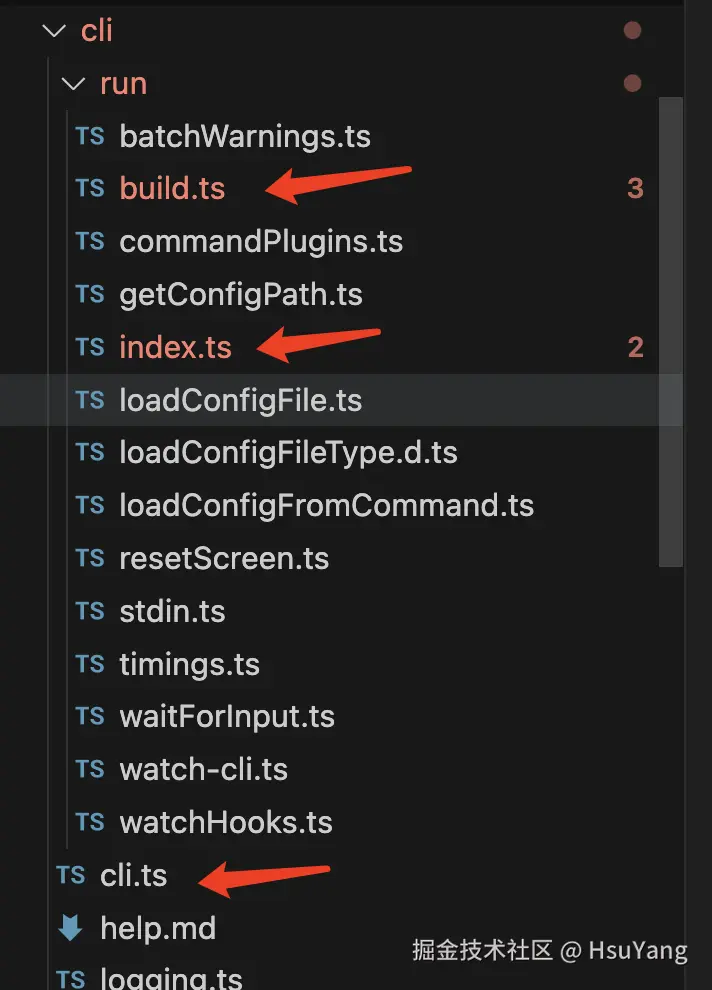Click the TS icon next to build.ts

coord(90,189)
